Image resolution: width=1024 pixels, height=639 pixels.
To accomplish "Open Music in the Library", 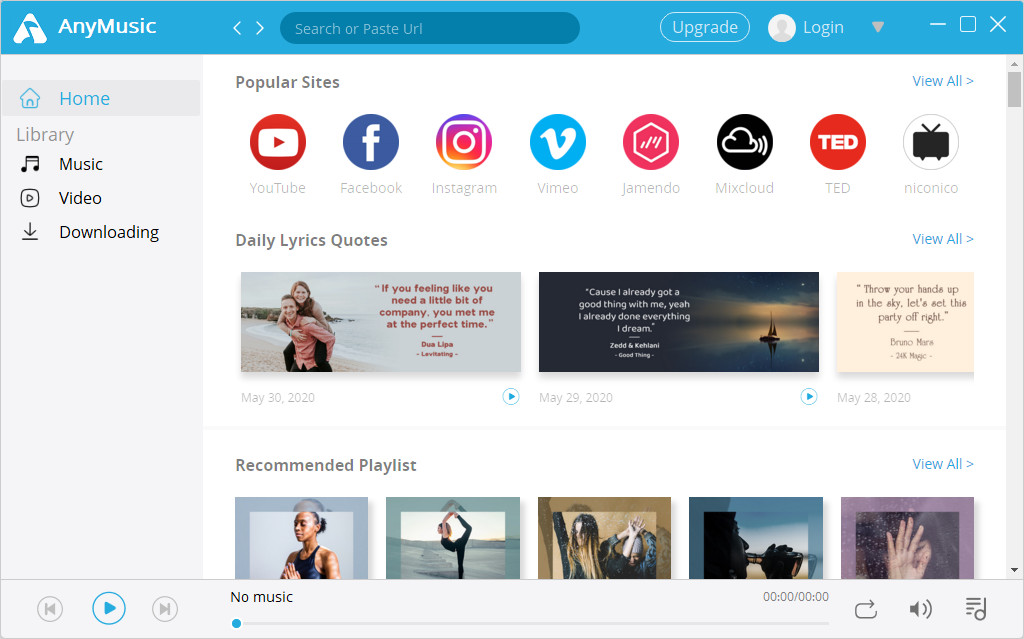I will (x=81, y=164).
